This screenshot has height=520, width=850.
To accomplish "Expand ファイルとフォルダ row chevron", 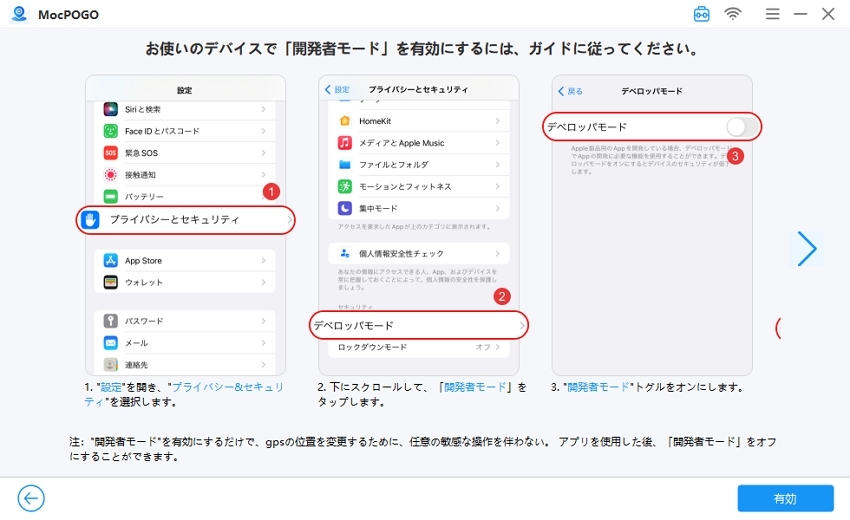I will 498,164.
